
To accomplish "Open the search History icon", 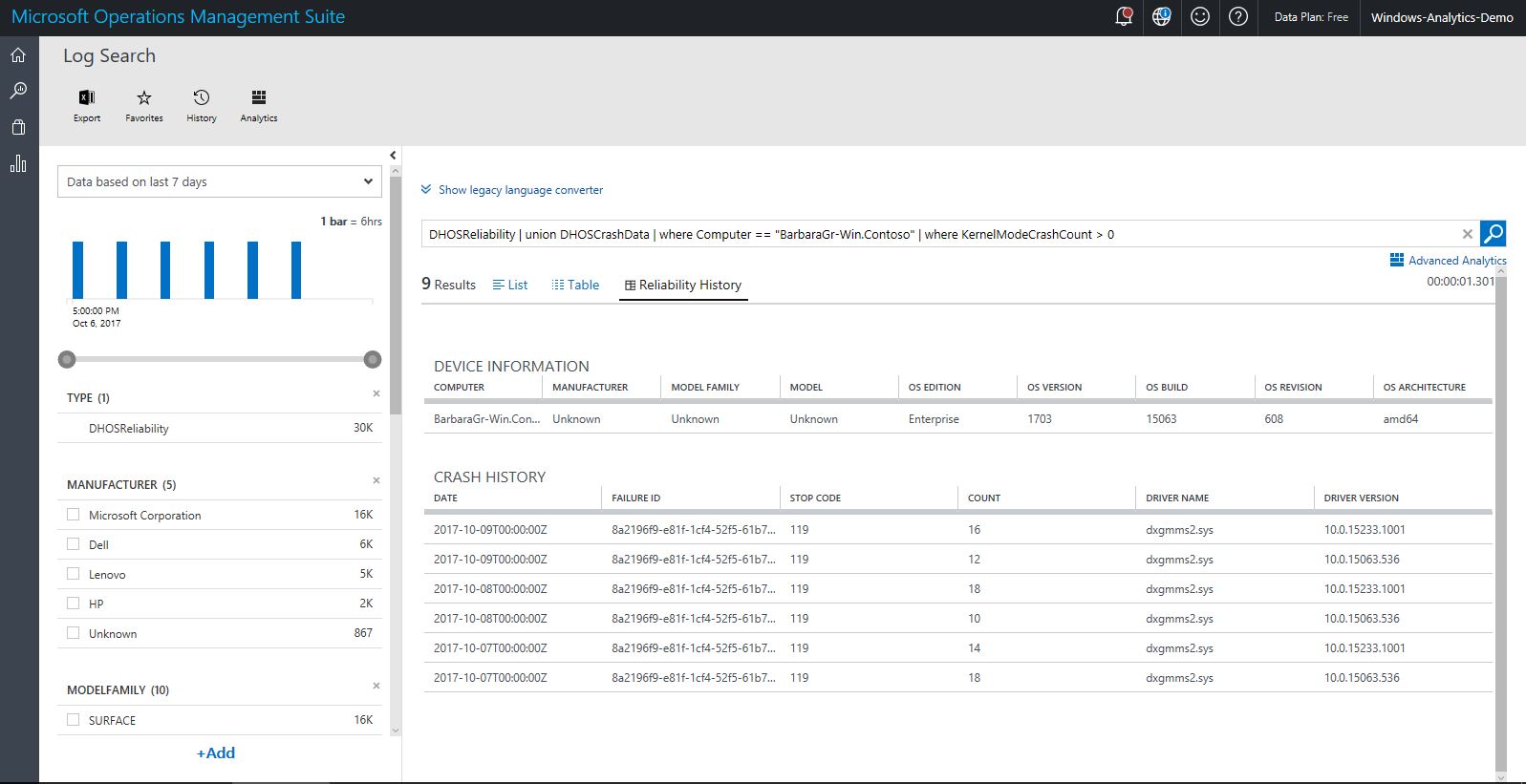I will coord(202,97).
